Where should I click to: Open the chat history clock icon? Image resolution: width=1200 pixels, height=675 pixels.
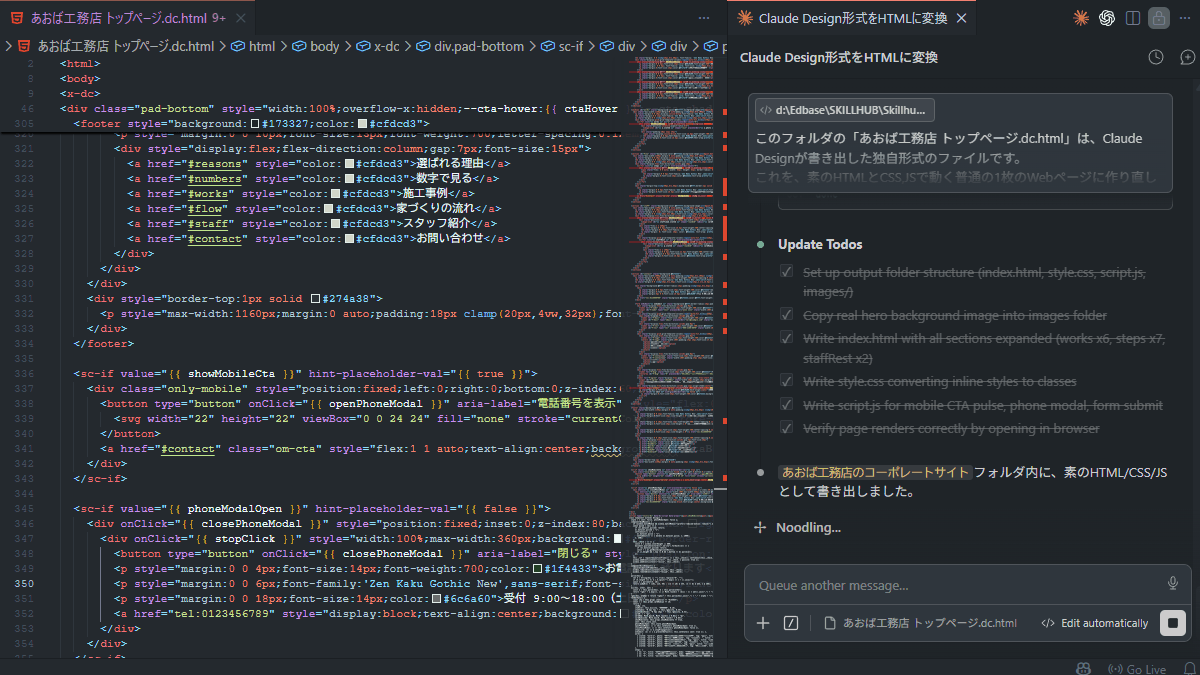click(1156, 58)
